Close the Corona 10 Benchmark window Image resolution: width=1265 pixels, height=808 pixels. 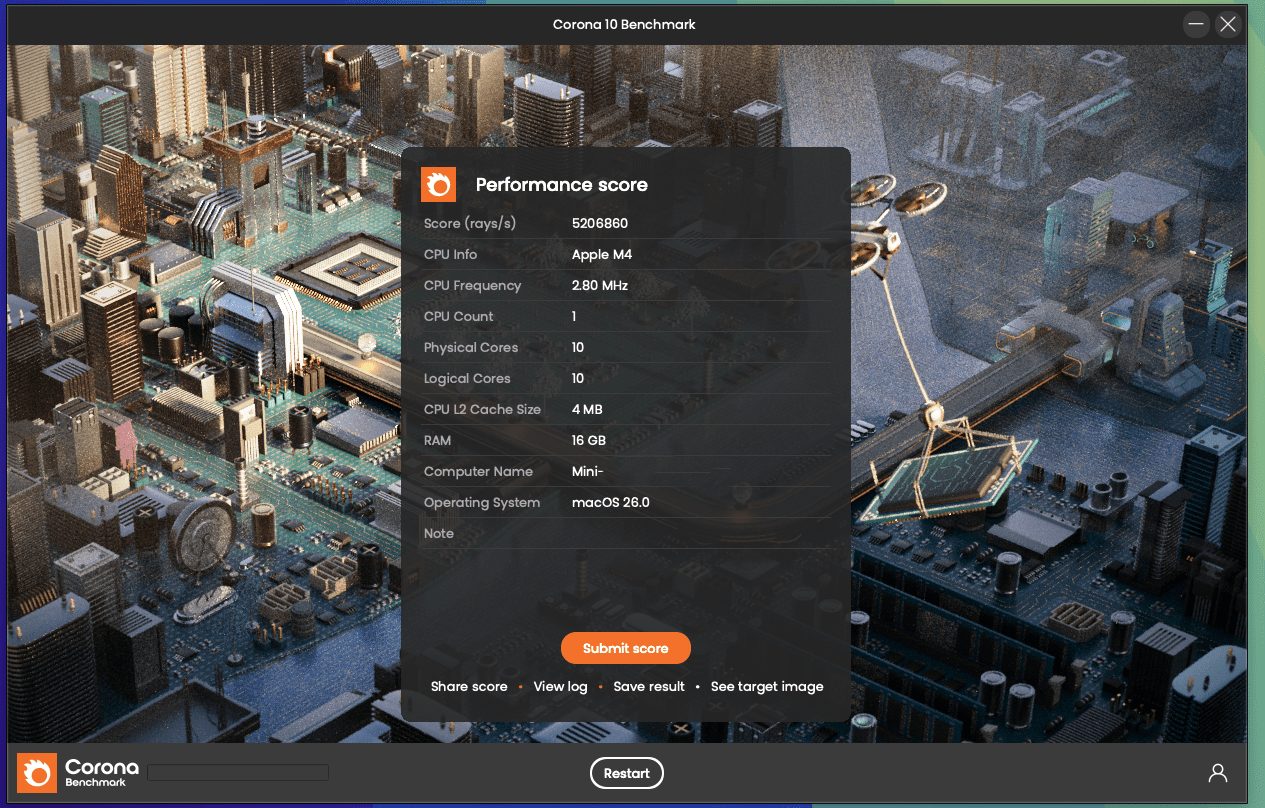(1228, 25)
